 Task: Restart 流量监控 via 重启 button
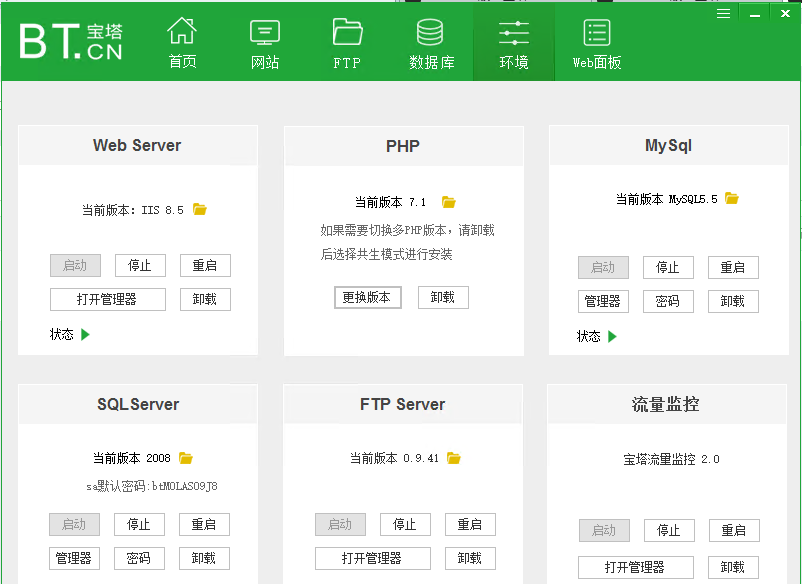click(x=734, y=530)
